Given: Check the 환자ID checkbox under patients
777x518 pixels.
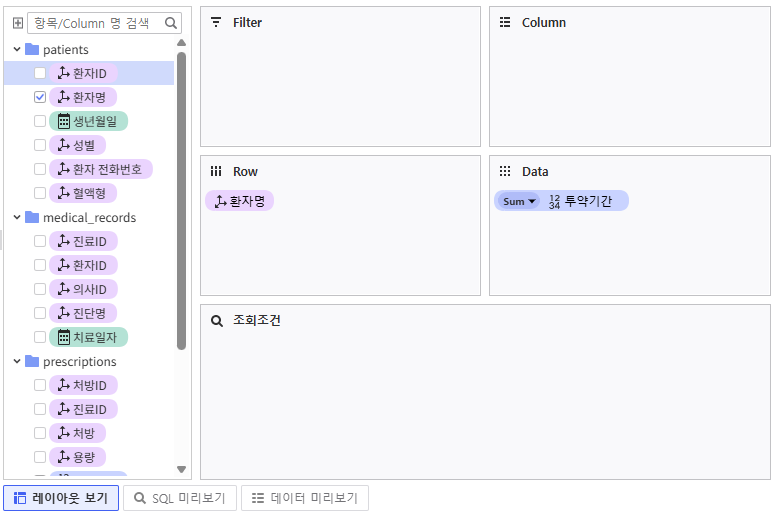Looking at the screenshot, I should click(40, 73).
